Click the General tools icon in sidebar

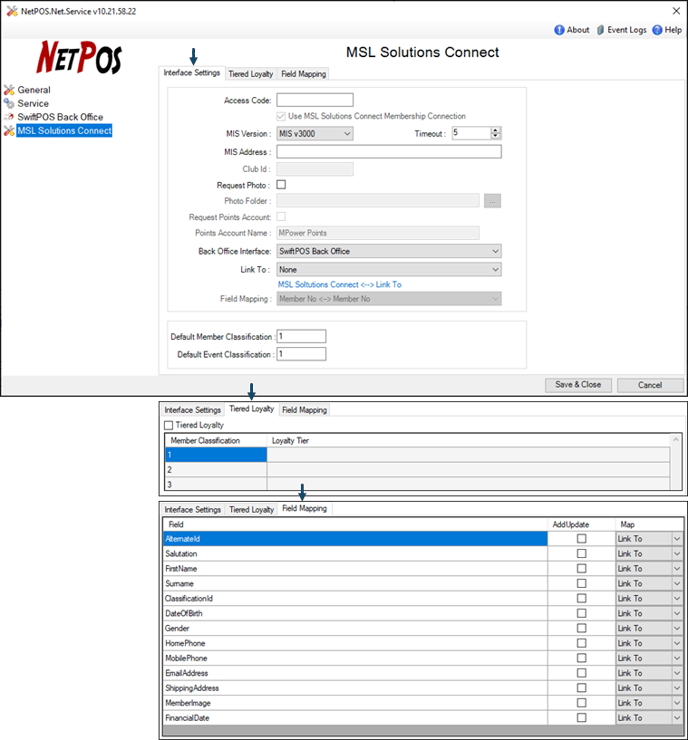[9, 90]
